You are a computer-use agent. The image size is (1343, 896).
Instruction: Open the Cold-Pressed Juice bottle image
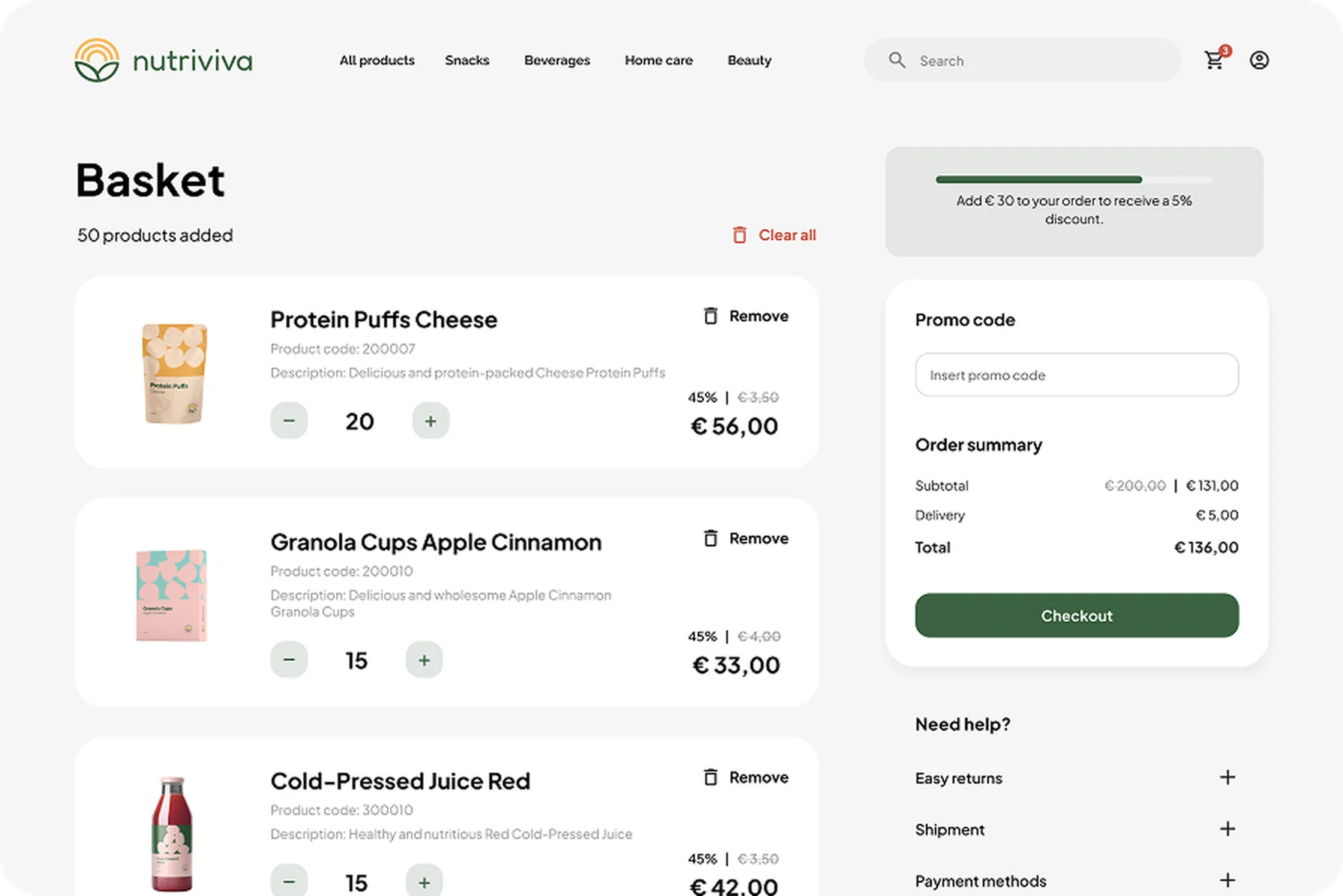[172, 834]
